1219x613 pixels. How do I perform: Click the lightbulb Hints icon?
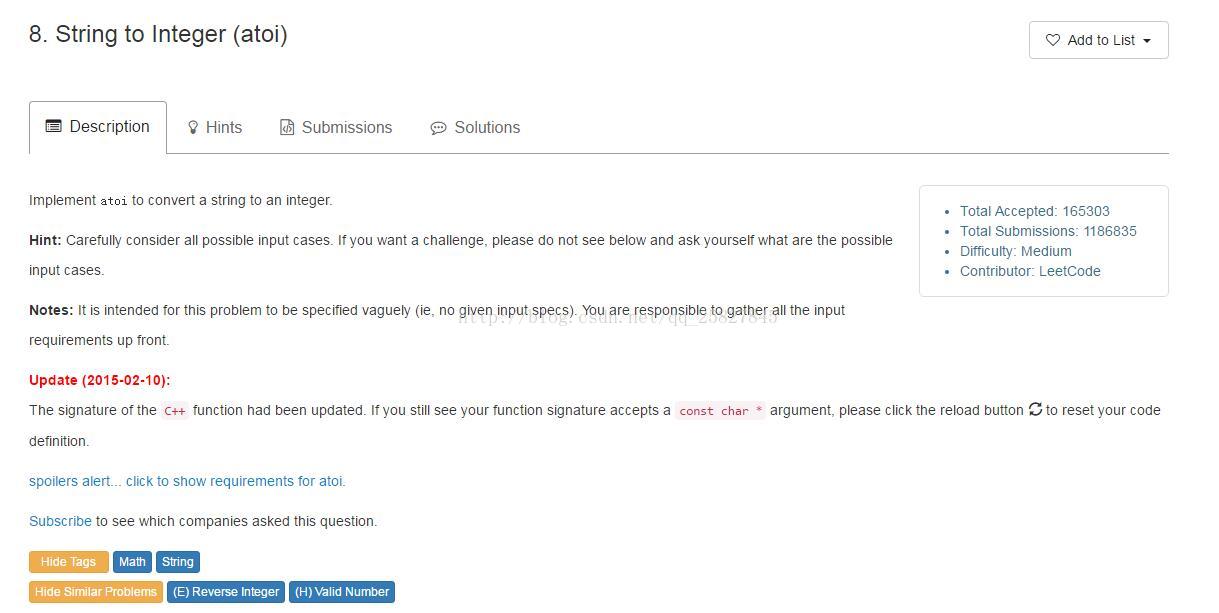[x=193, y=128]
